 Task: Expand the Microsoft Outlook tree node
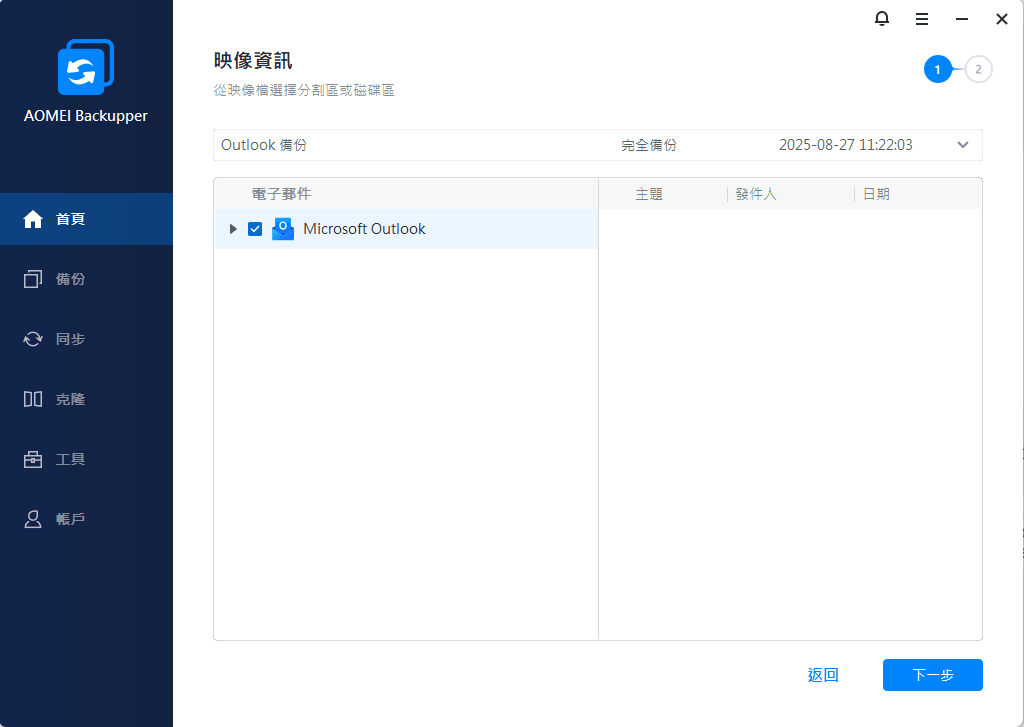pyautogui.click(x=232, y=229)
